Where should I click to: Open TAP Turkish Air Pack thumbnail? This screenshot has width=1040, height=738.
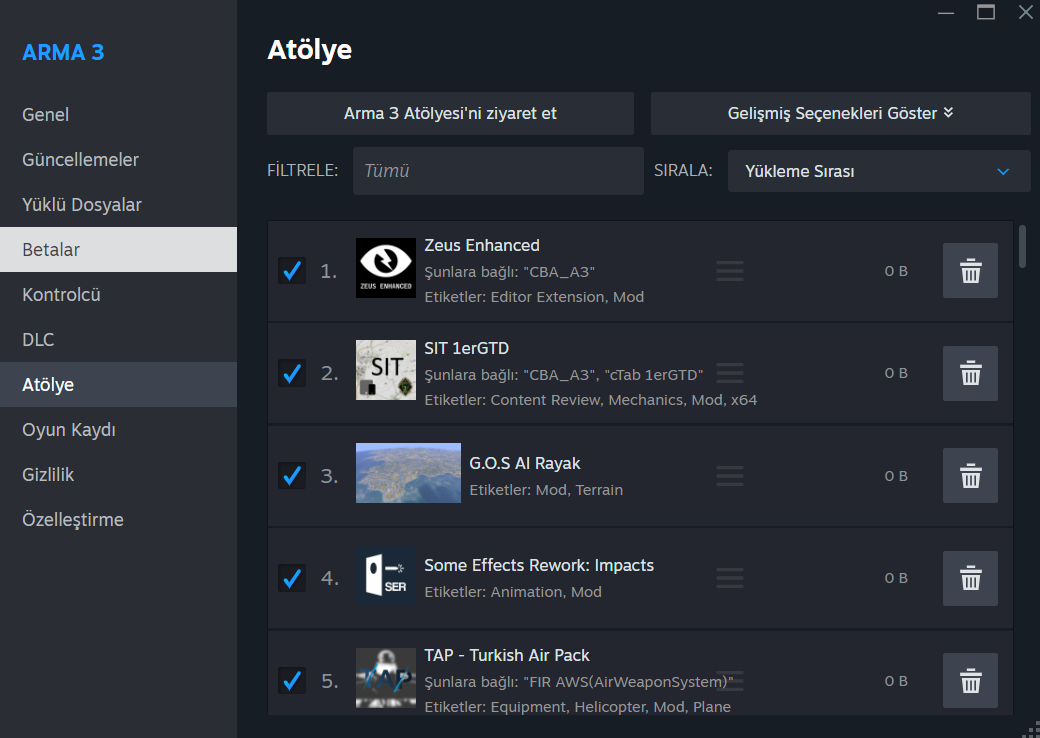[x=386, y=678]
